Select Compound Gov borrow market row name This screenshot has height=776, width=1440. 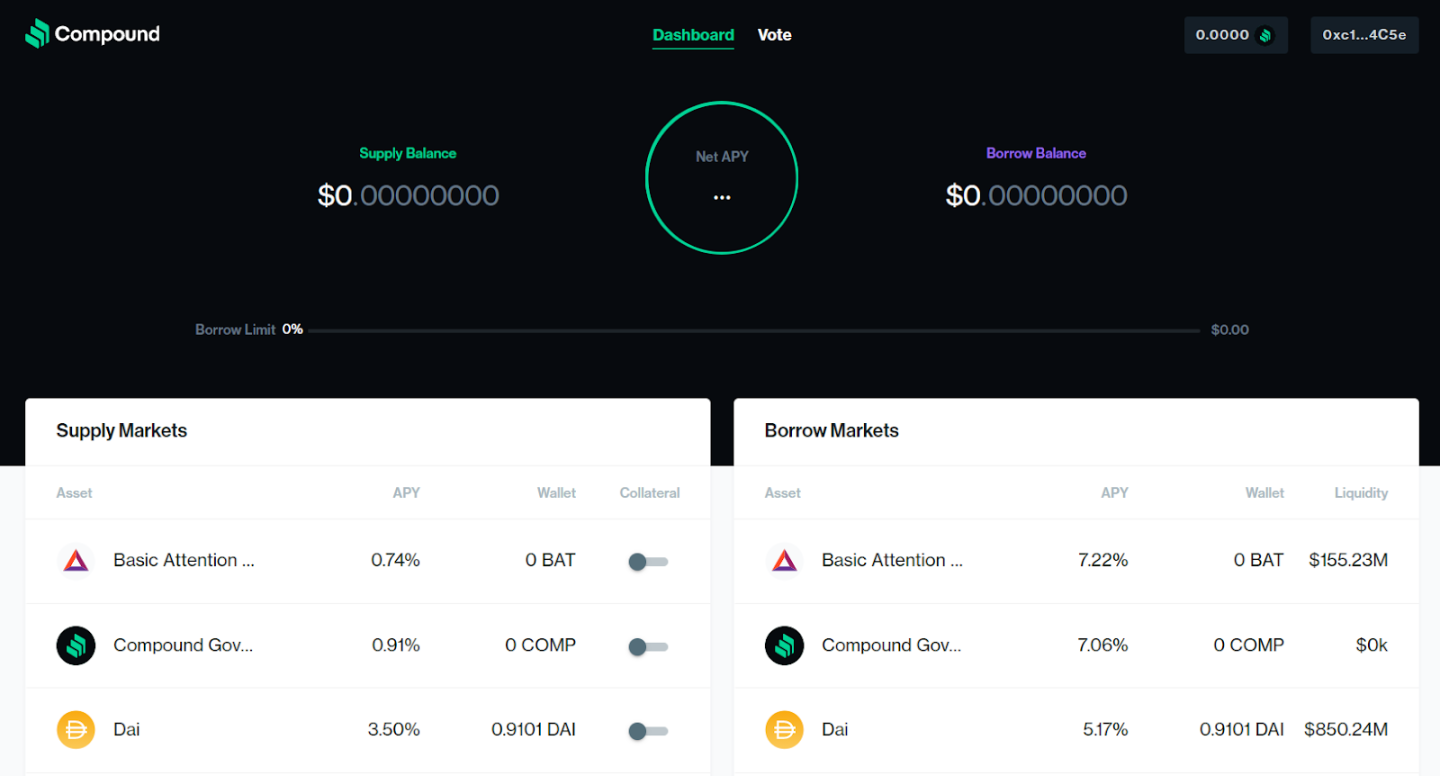(891, 645)
